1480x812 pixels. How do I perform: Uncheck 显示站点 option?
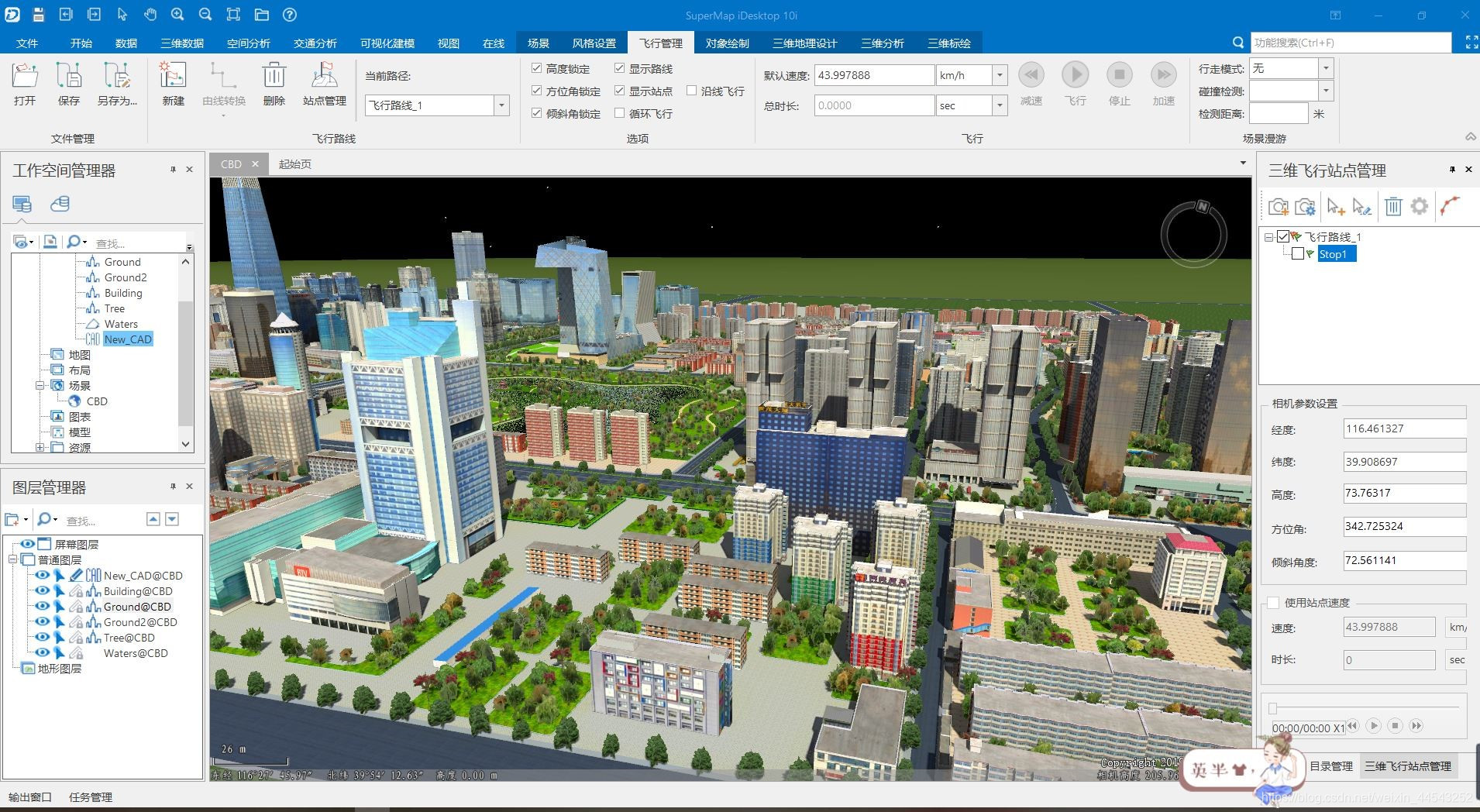(619, 91)
